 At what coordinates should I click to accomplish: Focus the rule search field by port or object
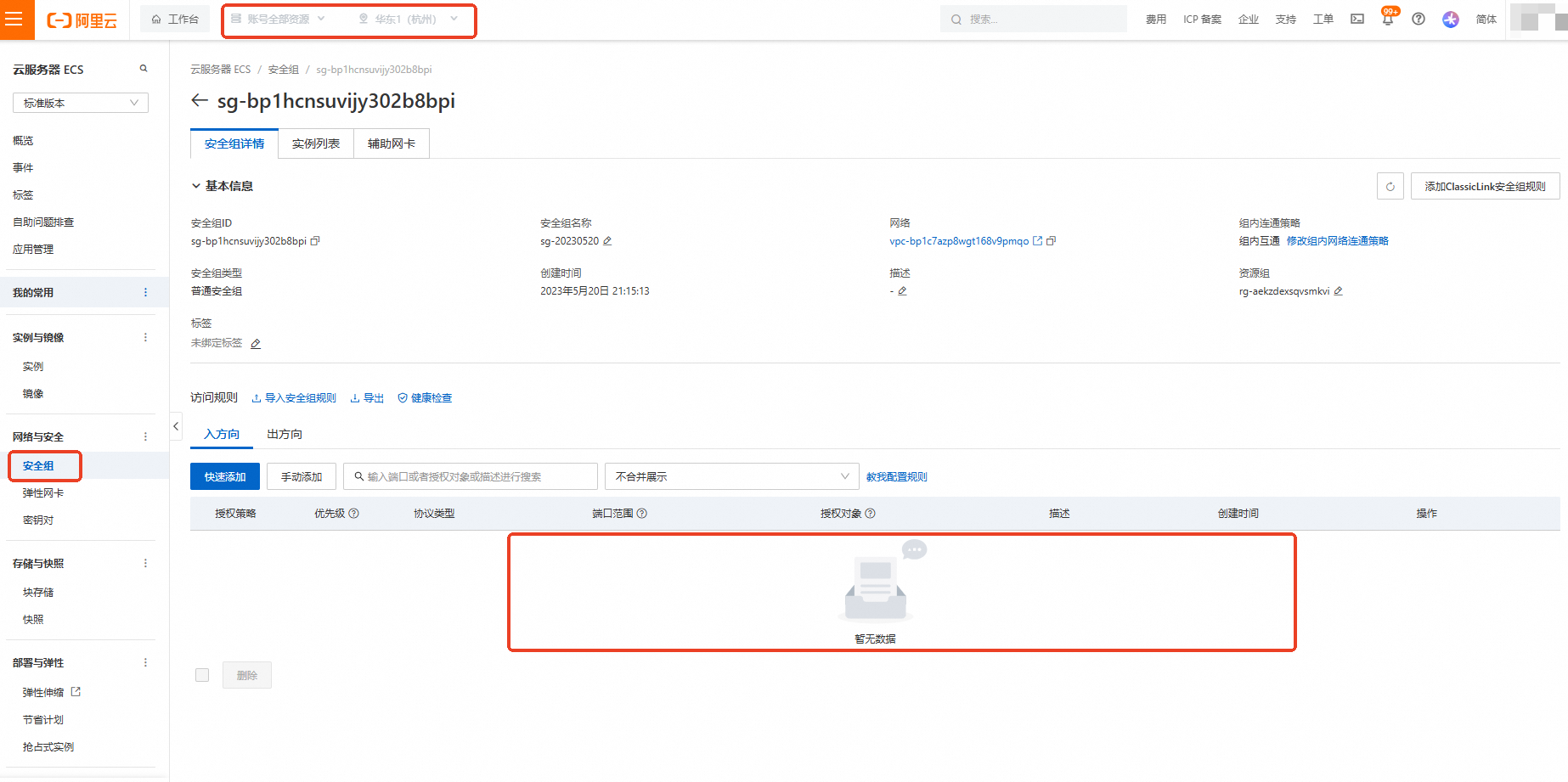(471, 476)
